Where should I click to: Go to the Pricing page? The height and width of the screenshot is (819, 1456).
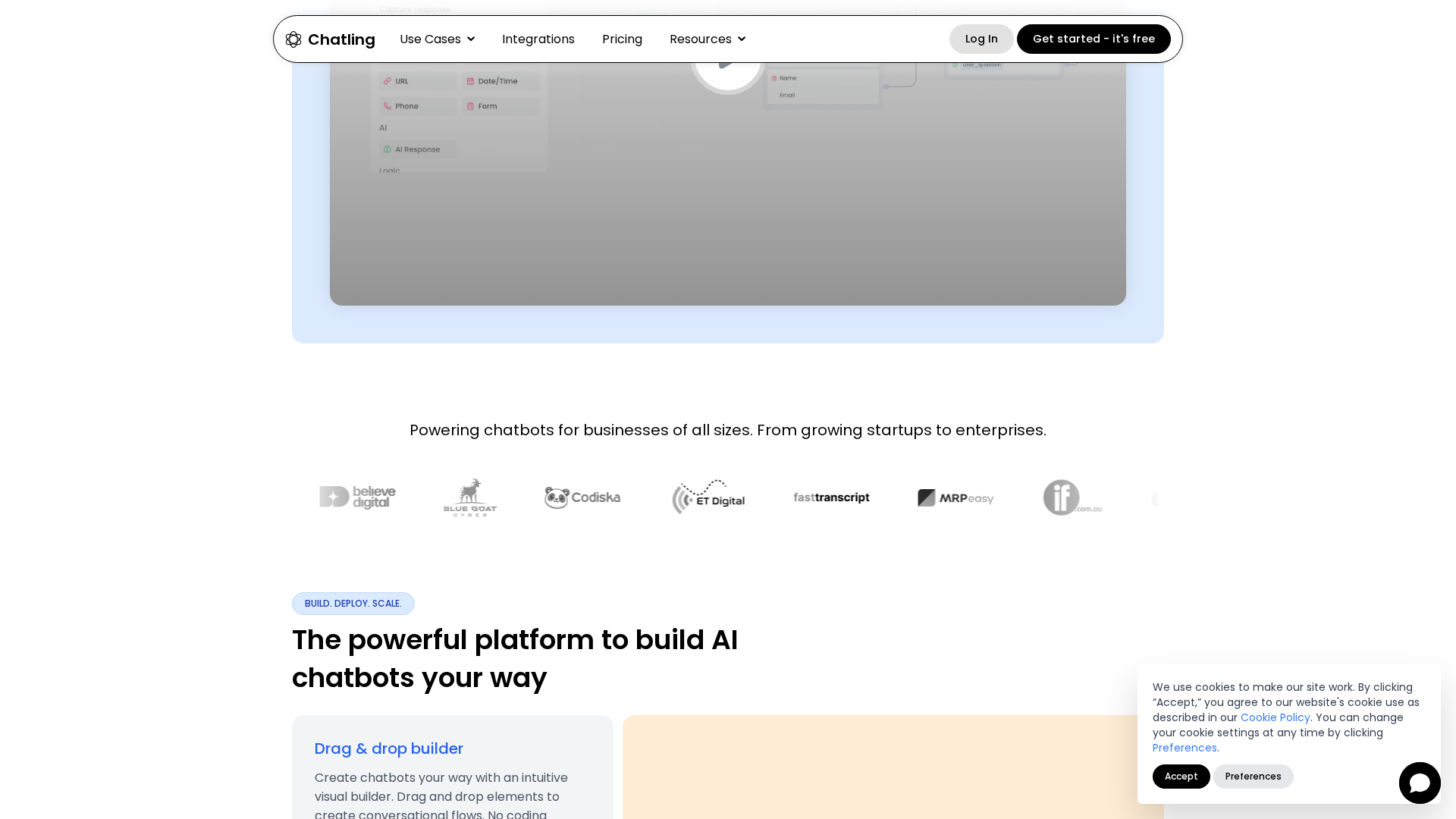click(622, 39)
